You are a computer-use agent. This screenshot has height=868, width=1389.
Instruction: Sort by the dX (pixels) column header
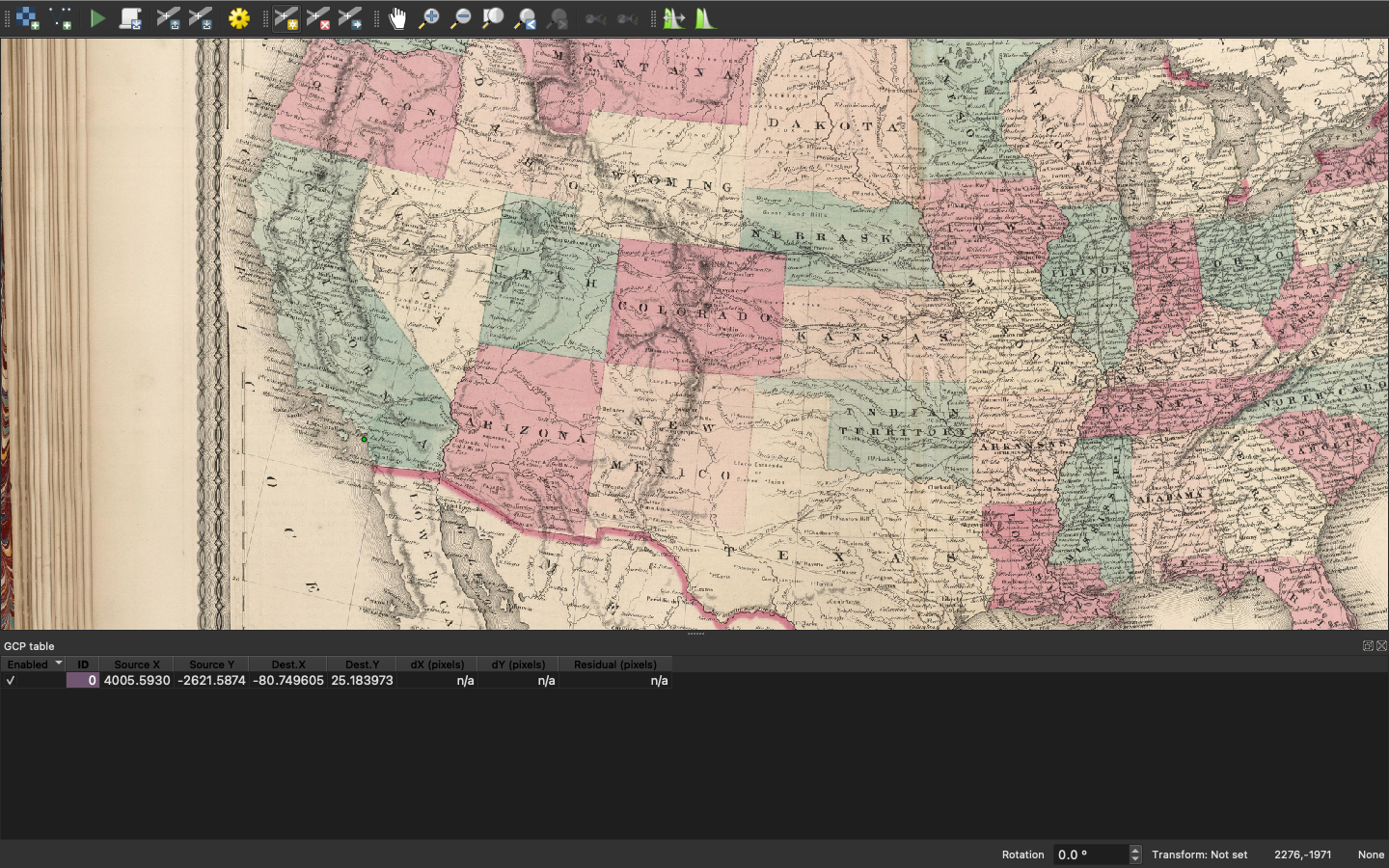pyautogui.click(x=437, y=665)
